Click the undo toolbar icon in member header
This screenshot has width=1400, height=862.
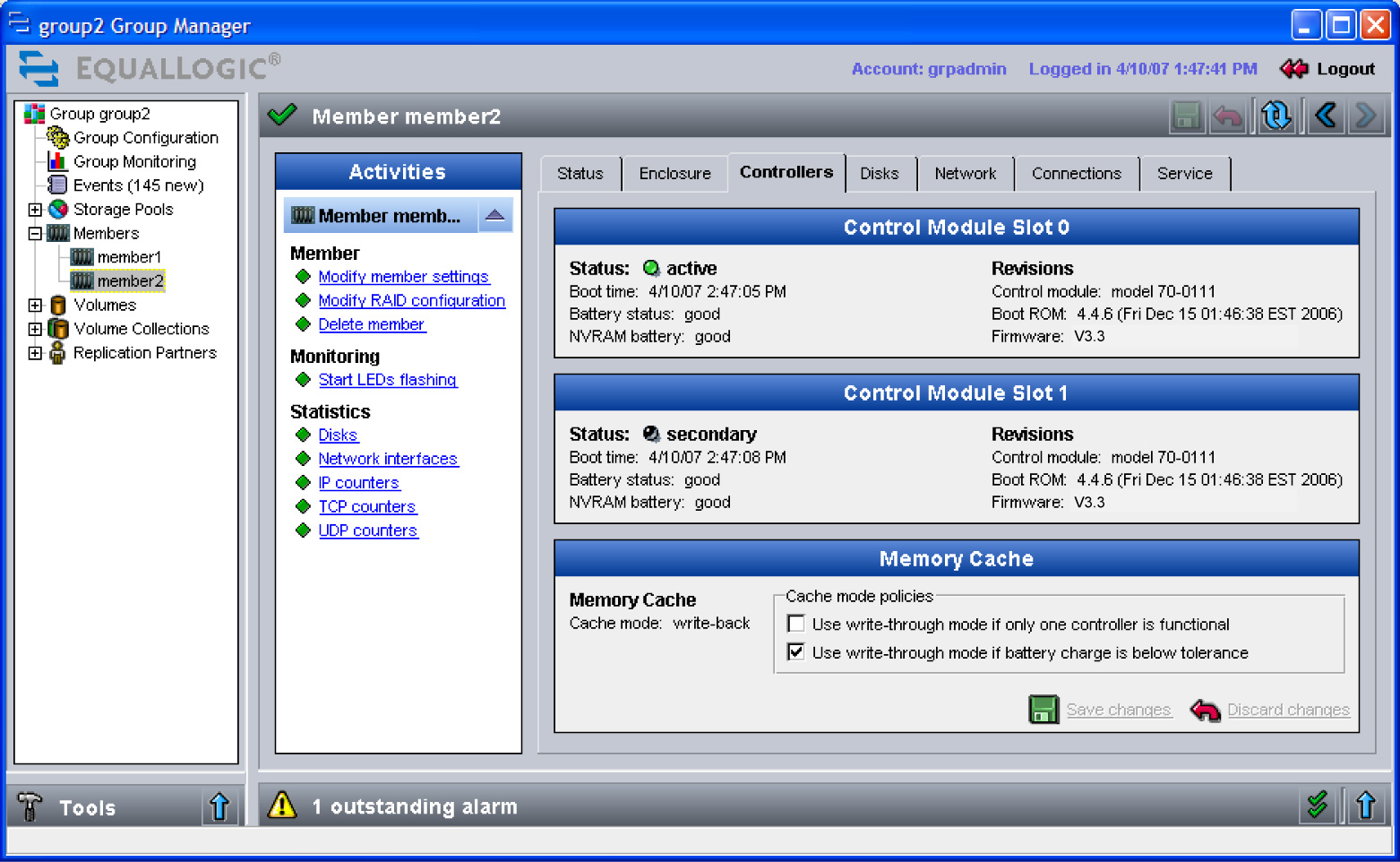pyautogui.click(x=1228, y=116)
